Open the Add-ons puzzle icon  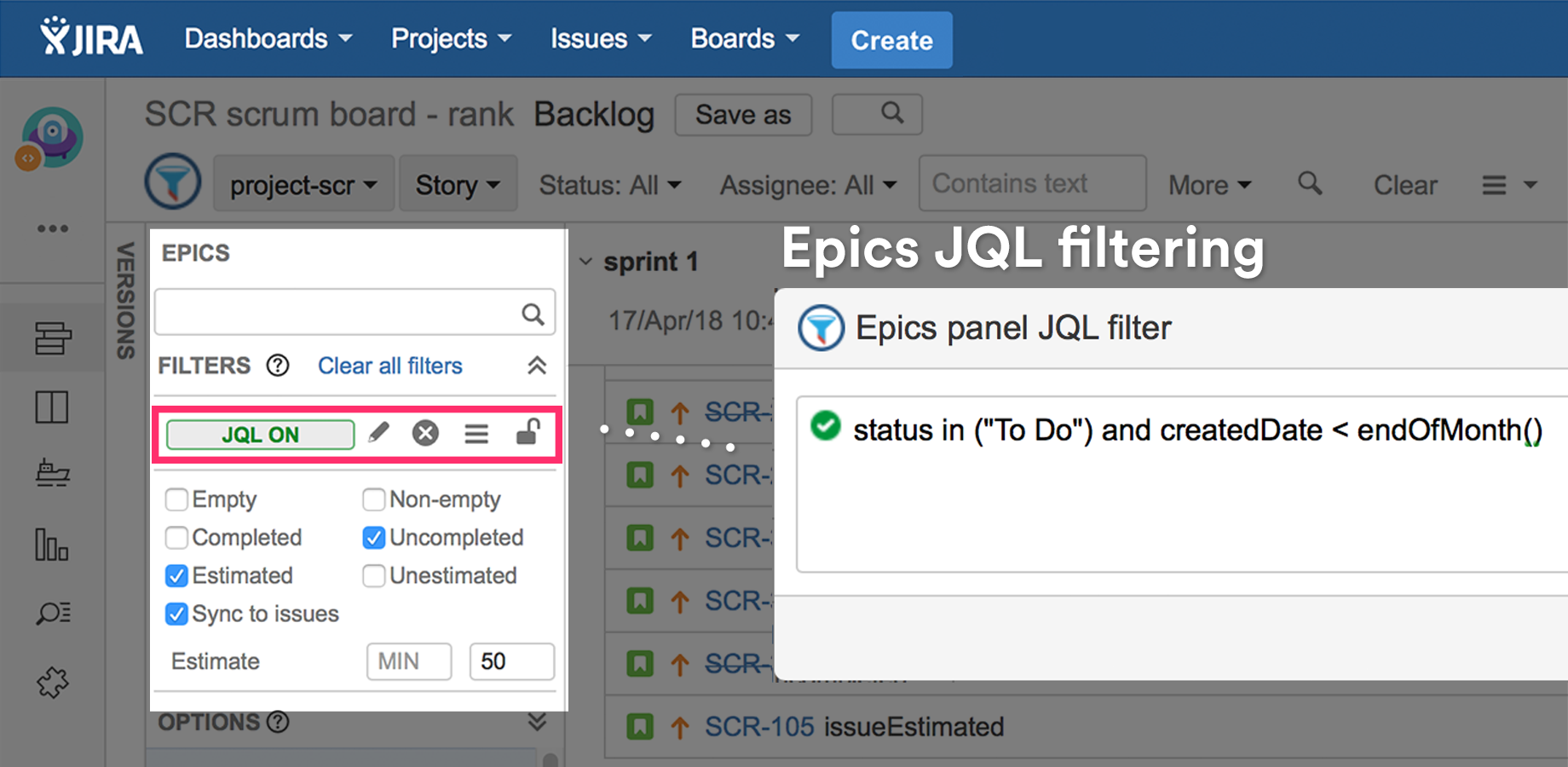point(53,682)
